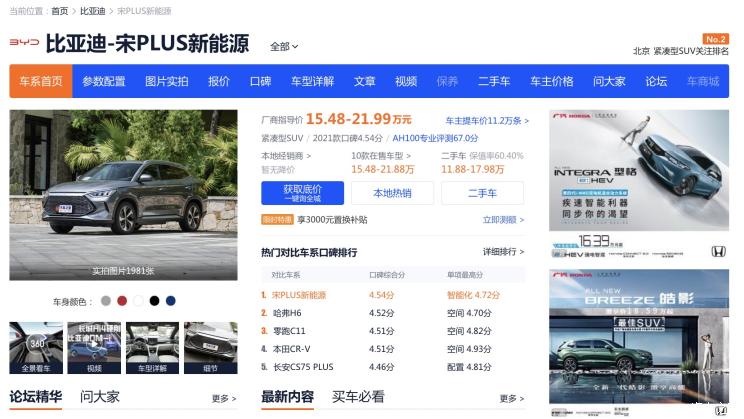The image size is (744, 419).
Task: Click the BYD logo icon
Action: [24, 43]
